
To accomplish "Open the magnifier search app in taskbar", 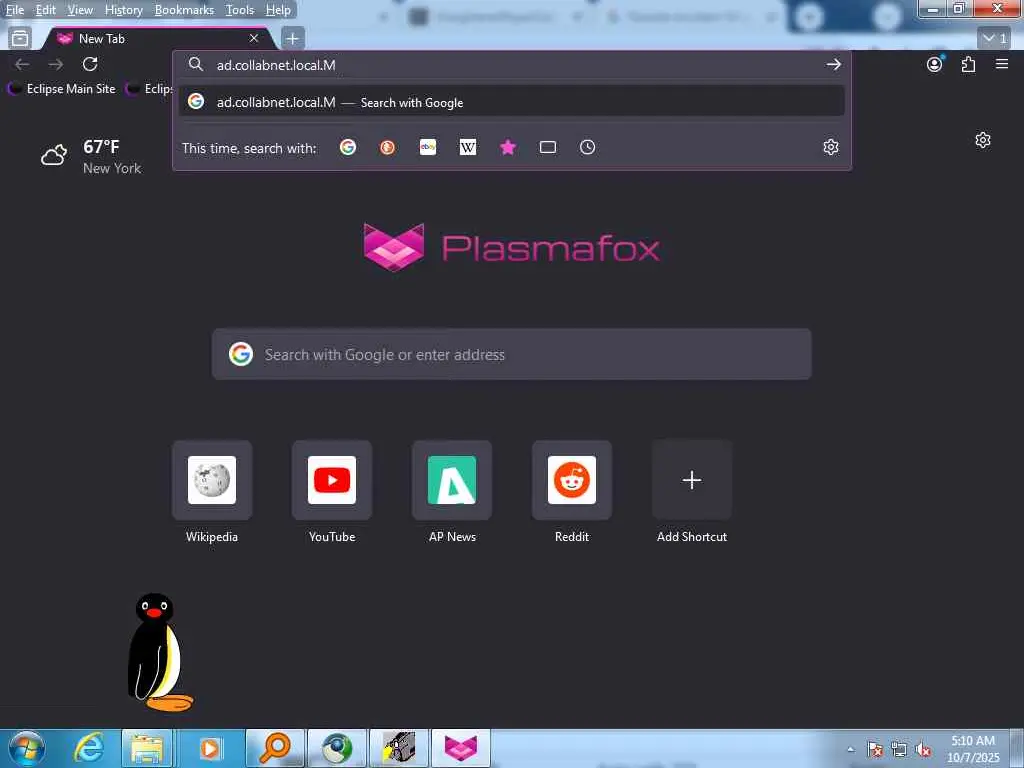I will 275,748.
